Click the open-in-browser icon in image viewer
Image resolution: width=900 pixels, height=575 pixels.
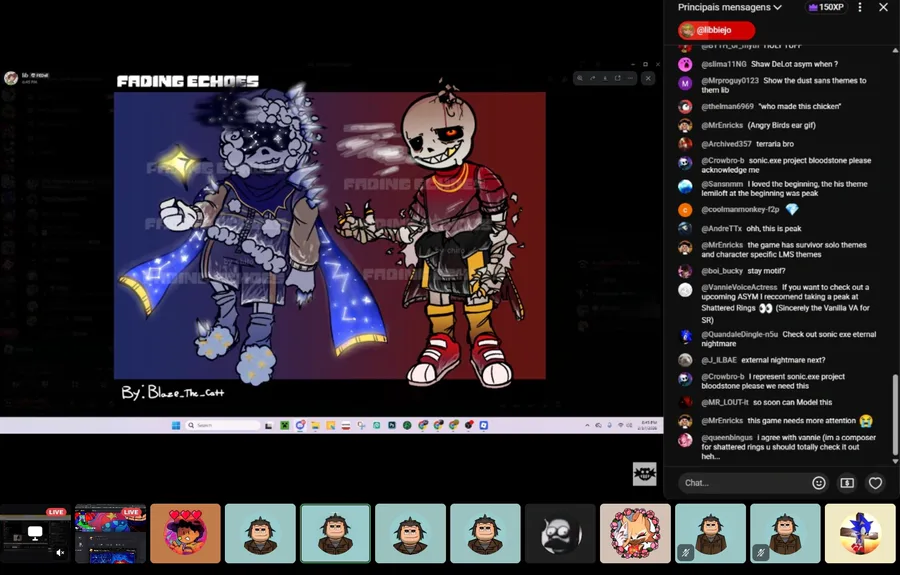tap(618, 78)
